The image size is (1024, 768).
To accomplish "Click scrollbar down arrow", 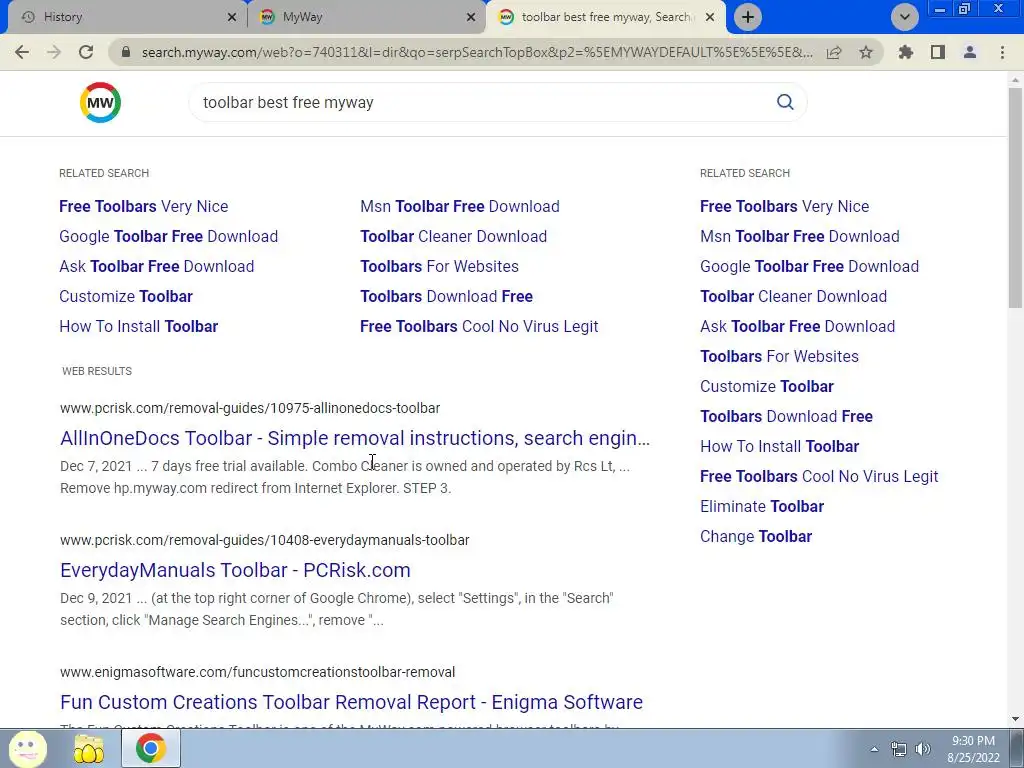I will 1016,719.
